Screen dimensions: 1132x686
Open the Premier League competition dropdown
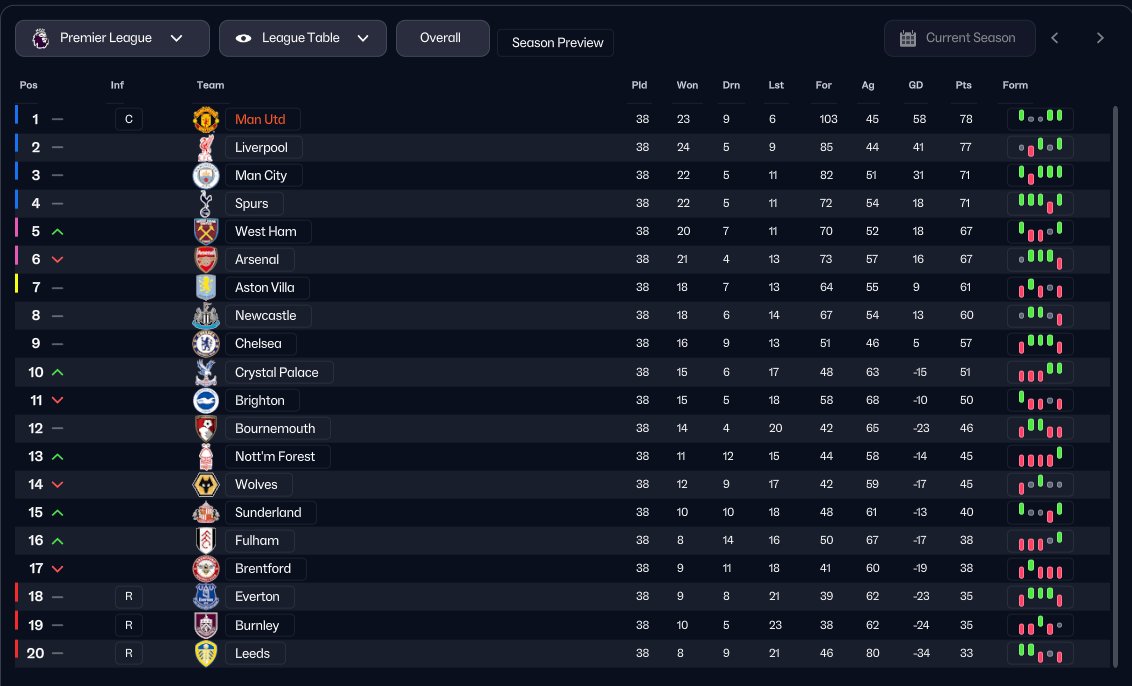coord(112,38)
